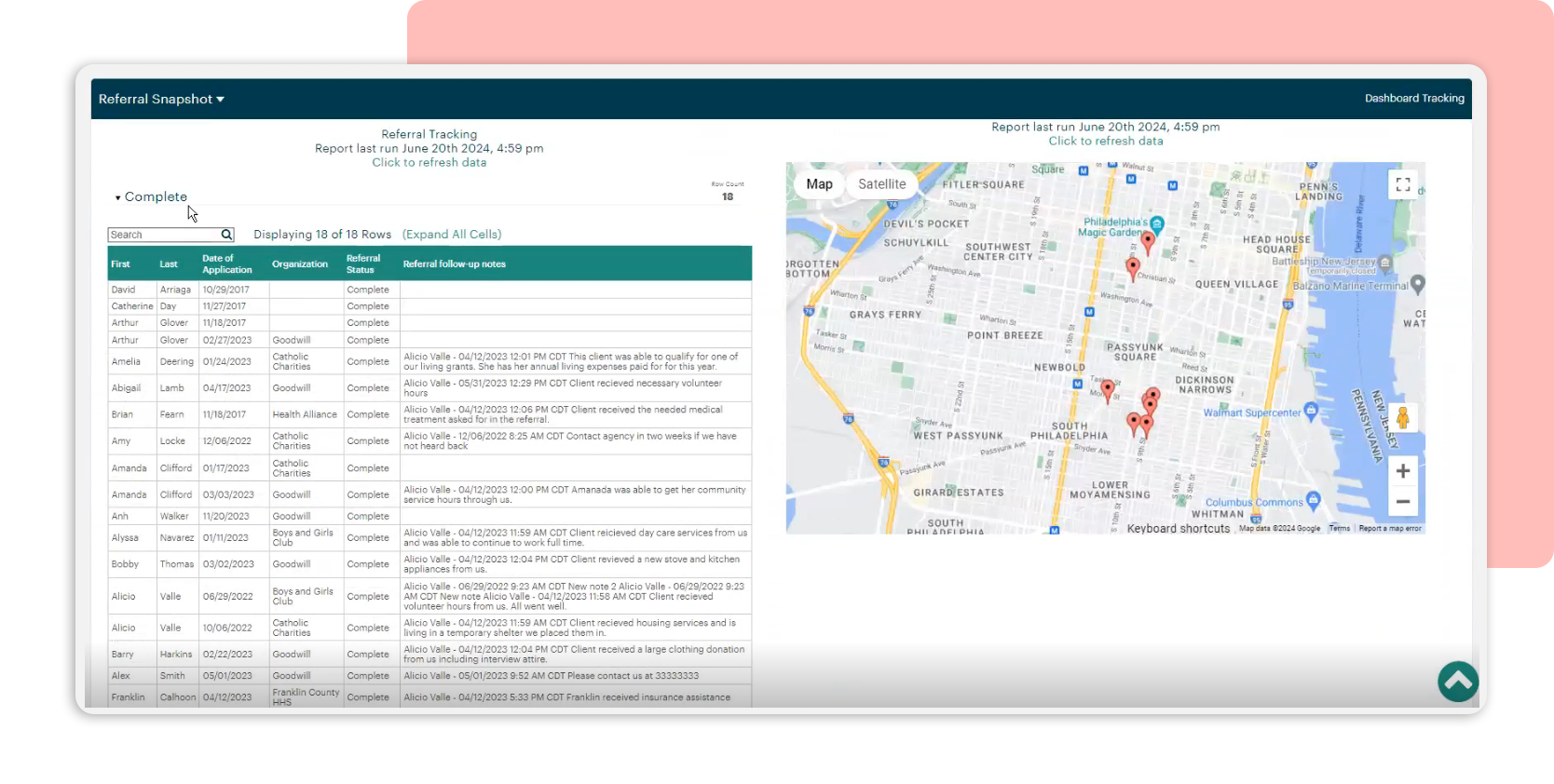Click the date cell '11/20/2023'
Viewport: 1554px width, 784px height.
234,516
